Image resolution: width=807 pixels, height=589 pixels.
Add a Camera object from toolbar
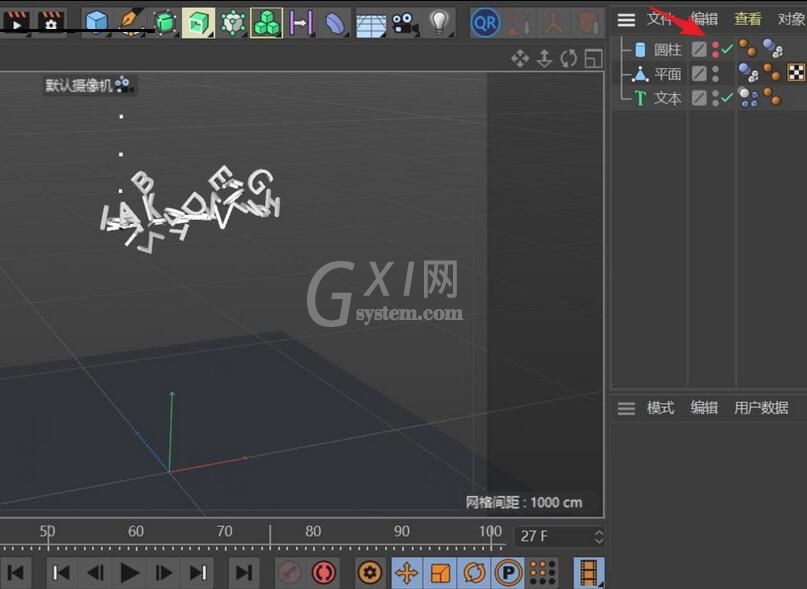[405, 24]
